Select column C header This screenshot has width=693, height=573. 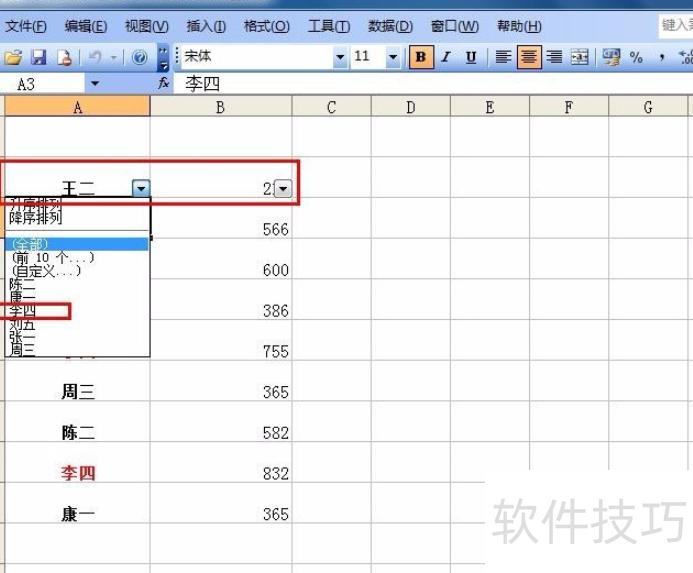tap(331, 107)
